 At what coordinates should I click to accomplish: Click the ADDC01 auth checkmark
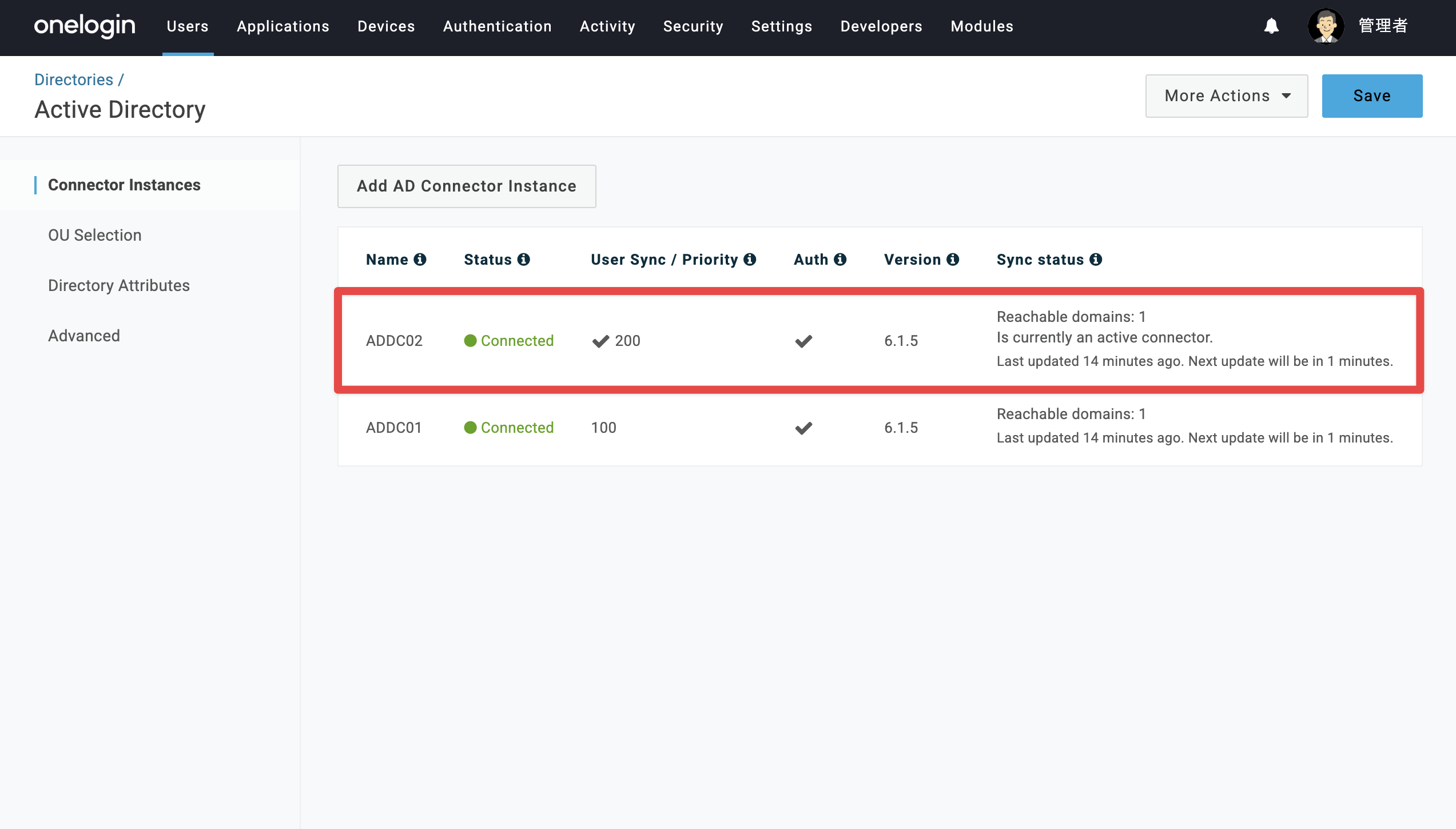pyautogui.click(x=803, y=428)
